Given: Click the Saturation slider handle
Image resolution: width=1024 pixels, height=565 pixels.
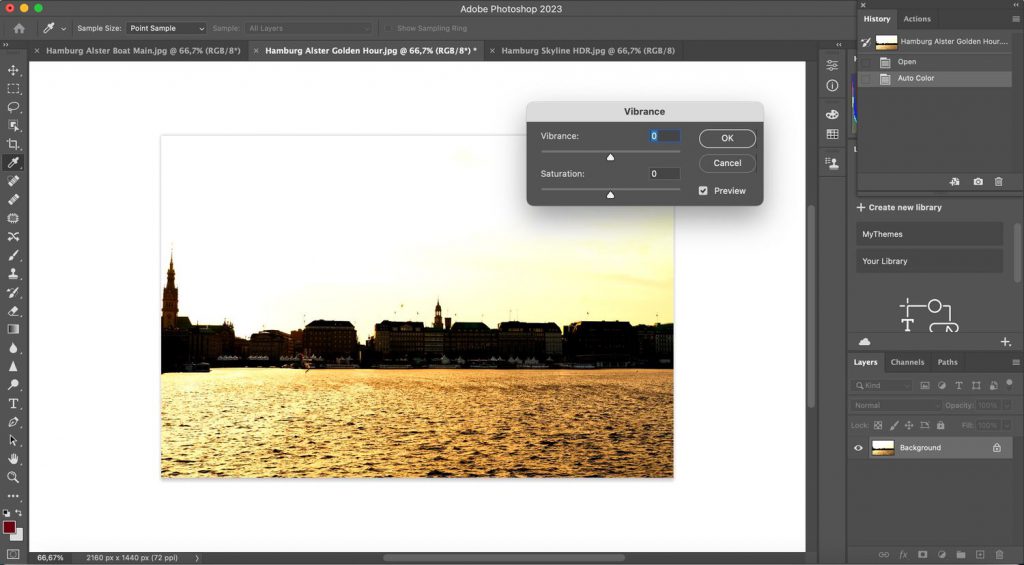Looking at the screenshot, I should pyautogui.click(x=610, y=195).
